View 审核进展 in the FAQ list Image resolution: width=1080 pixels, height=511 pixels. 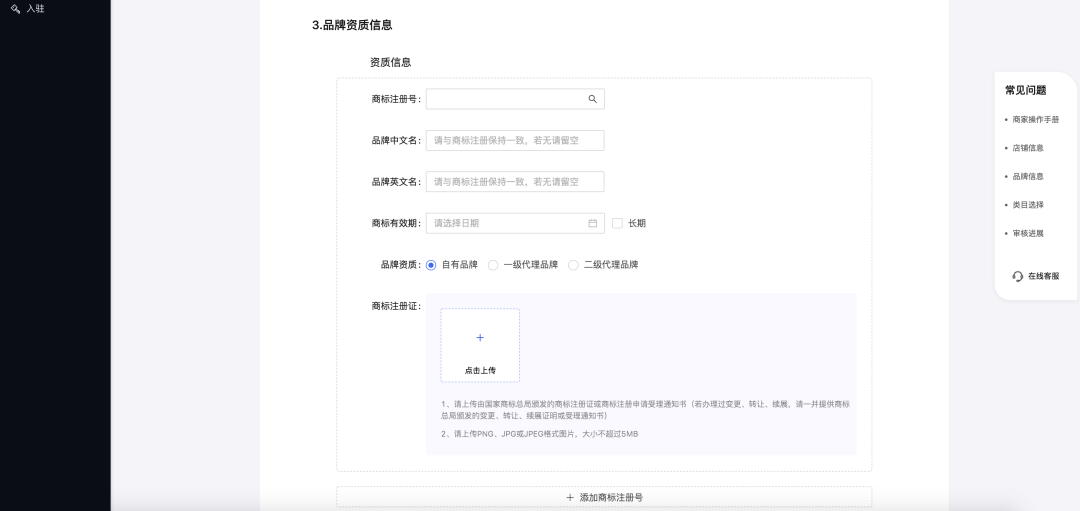click(x=1028, y=233)
